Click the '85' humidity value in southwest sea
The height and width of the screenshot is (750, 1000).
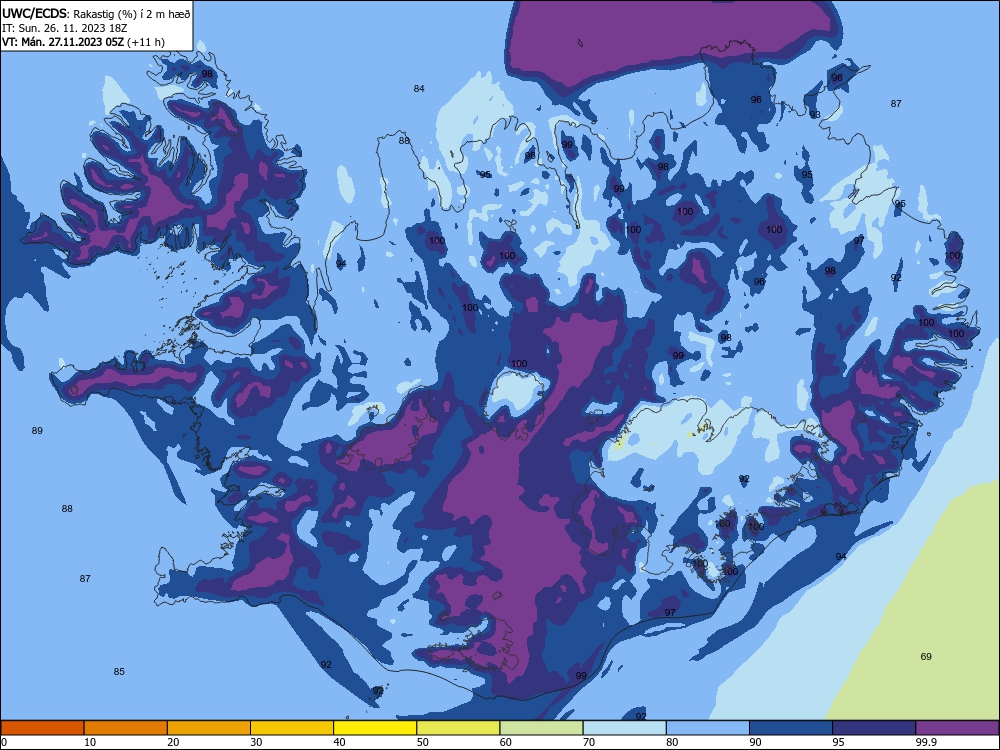click(x=119, y=672)
